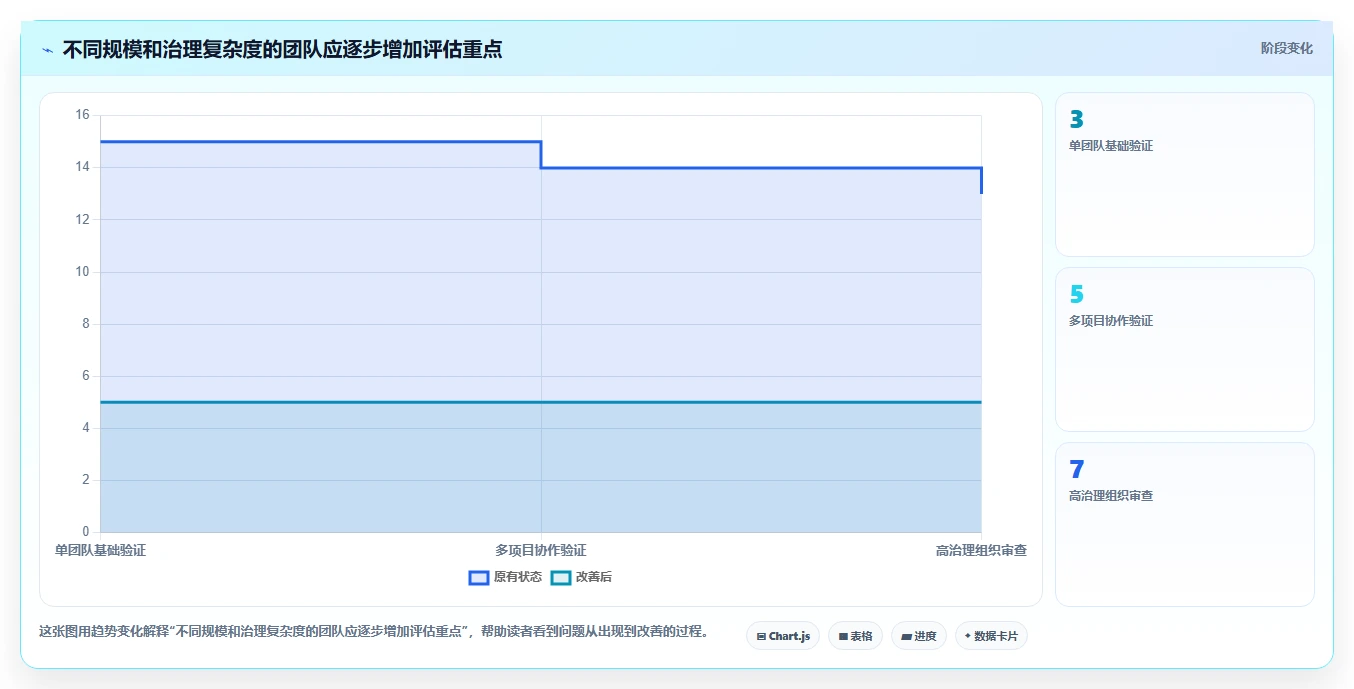Screen dimensions: 1354x689
Task: Click the chart title 不同规模和治理复杂度的团队应逐步增加评估重点
Action: point(282,49)
